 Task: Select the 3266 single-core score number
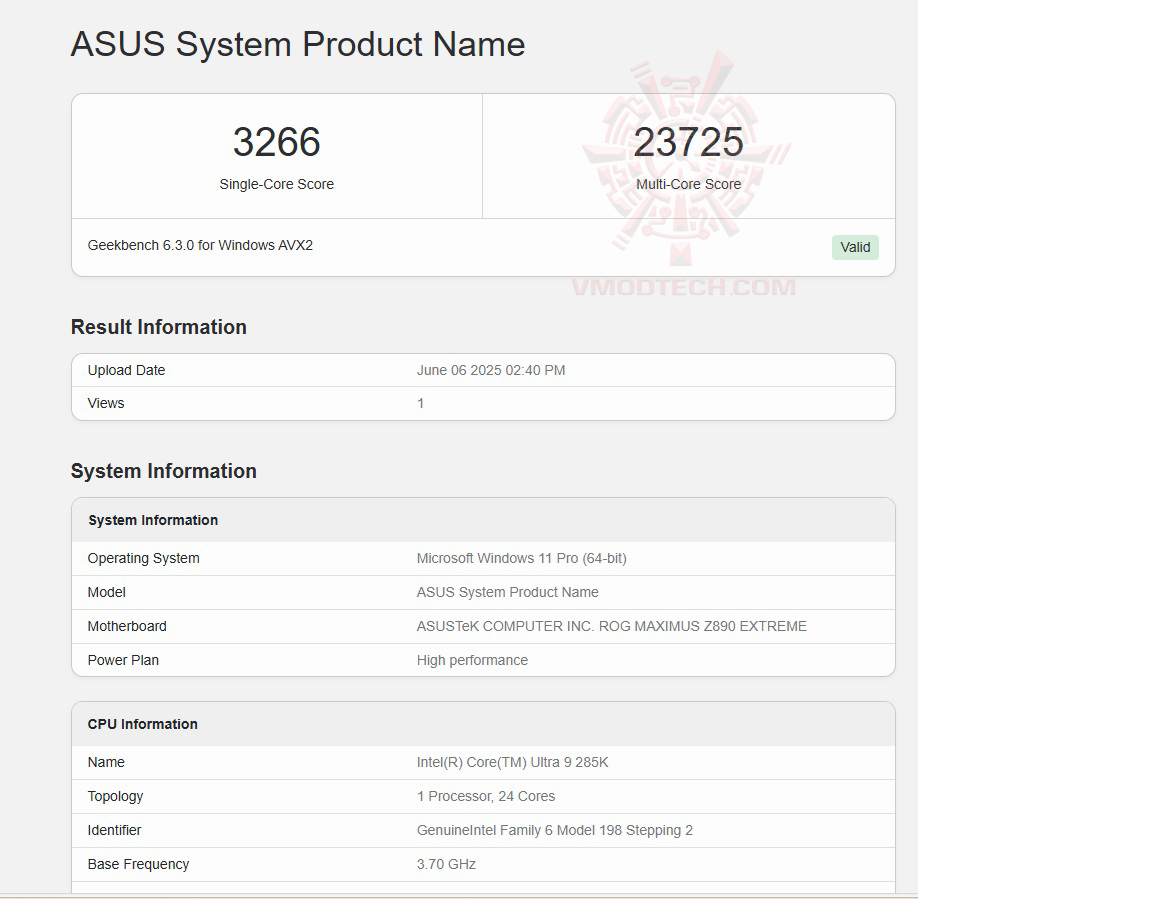[x=276, y=142]
